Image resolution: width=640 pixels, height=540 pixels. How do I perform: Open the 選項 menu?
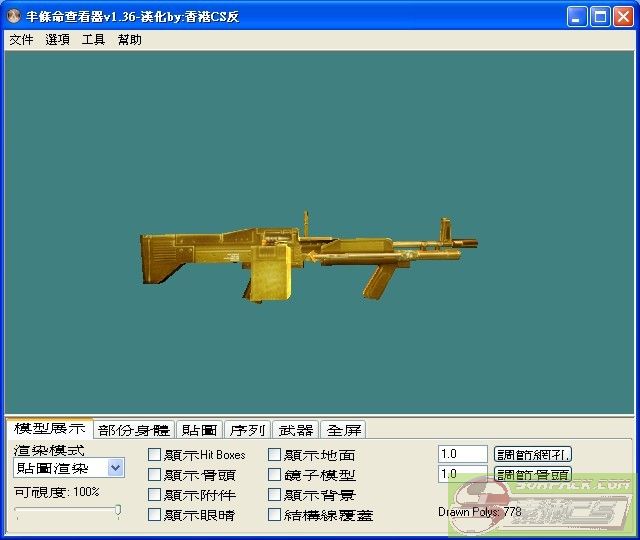(57, 40)
